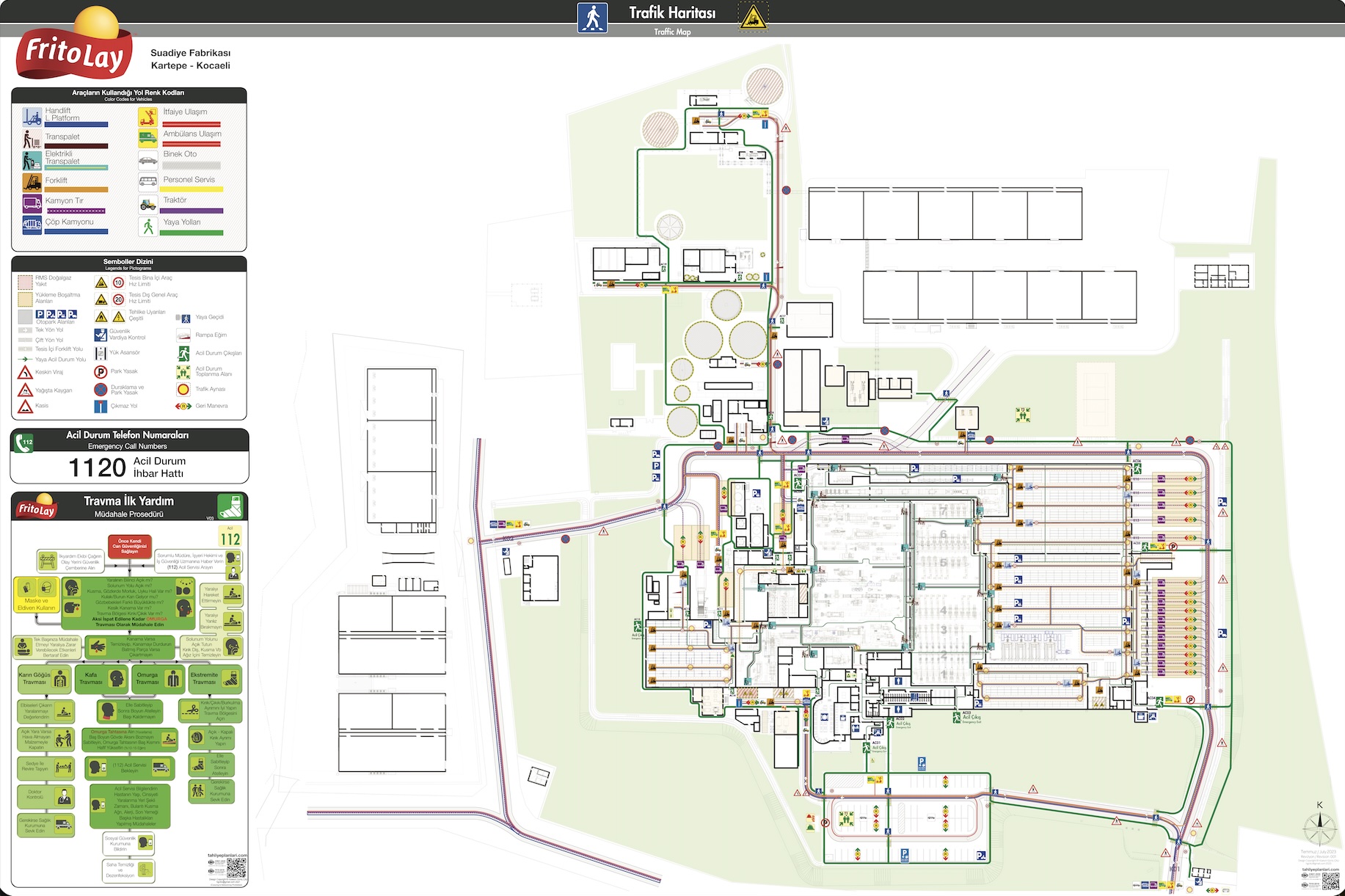1345x896 pixels.
Task: Click the compass rose marked K
Action: [1319, 829]
